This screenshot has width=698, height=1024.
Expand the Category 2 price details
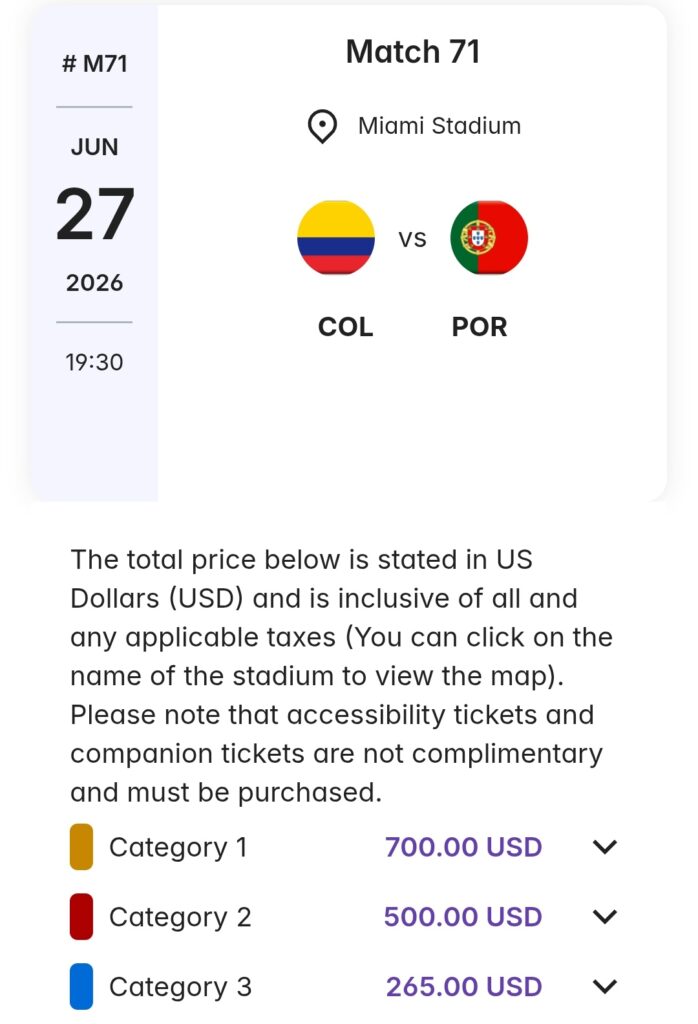[x=604, y=917]
